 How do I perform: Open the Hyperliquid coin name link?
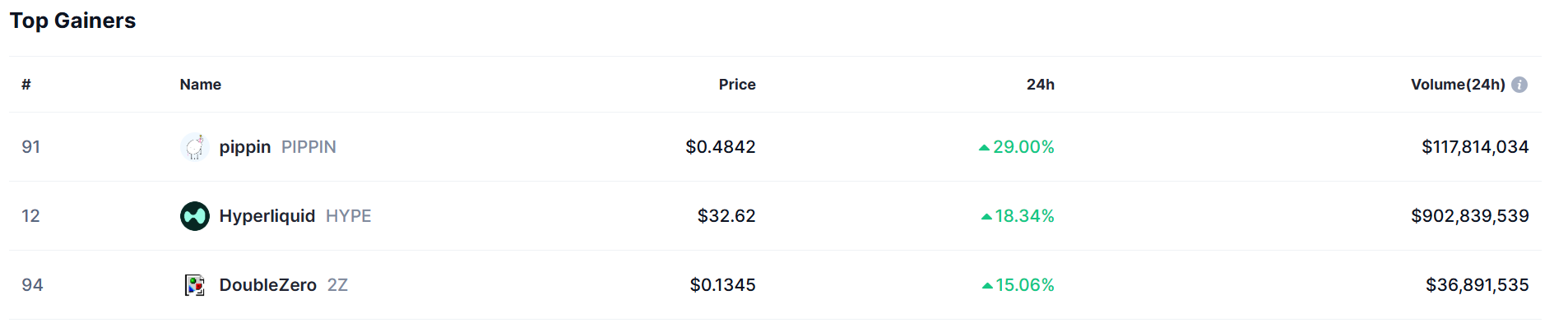pyautogui.click(x=267, y=216)
